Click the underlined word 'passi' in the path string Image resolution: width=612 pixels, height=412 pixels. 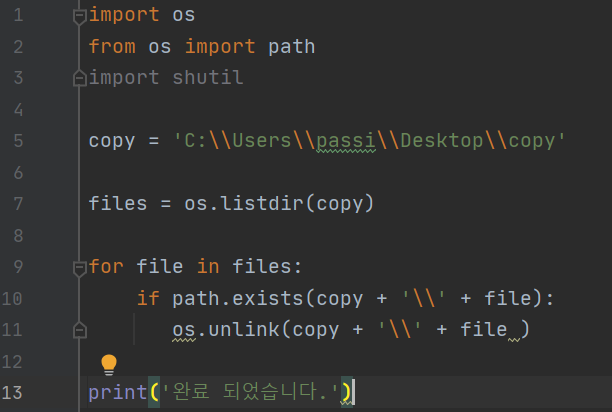(346, 141)
